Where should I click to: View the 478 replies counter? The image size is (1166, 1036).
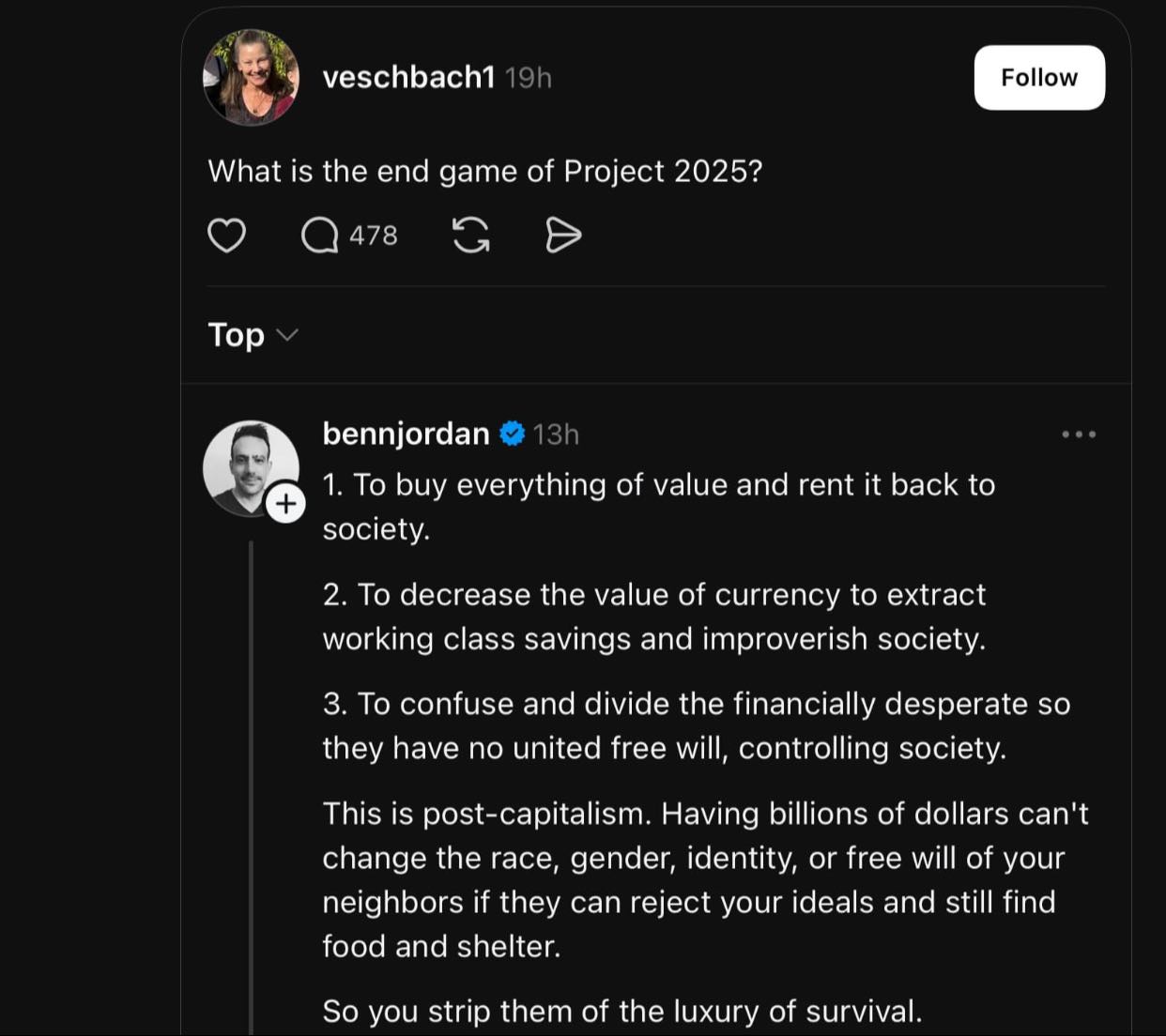pyautogui.click(x=372, y=236)
